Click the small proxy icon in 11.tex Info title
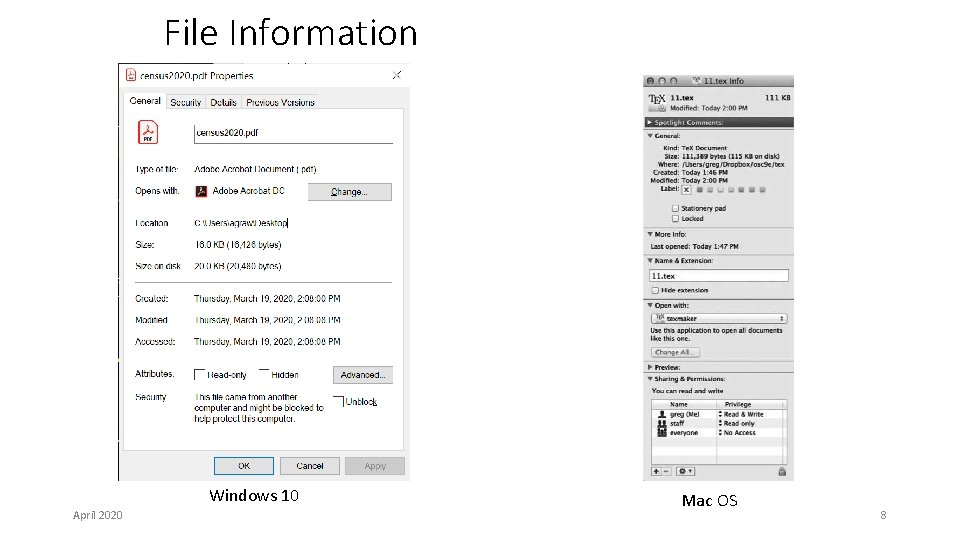This screenshot has width=960, height=540. pyautogui.click(x=696, y=80)
